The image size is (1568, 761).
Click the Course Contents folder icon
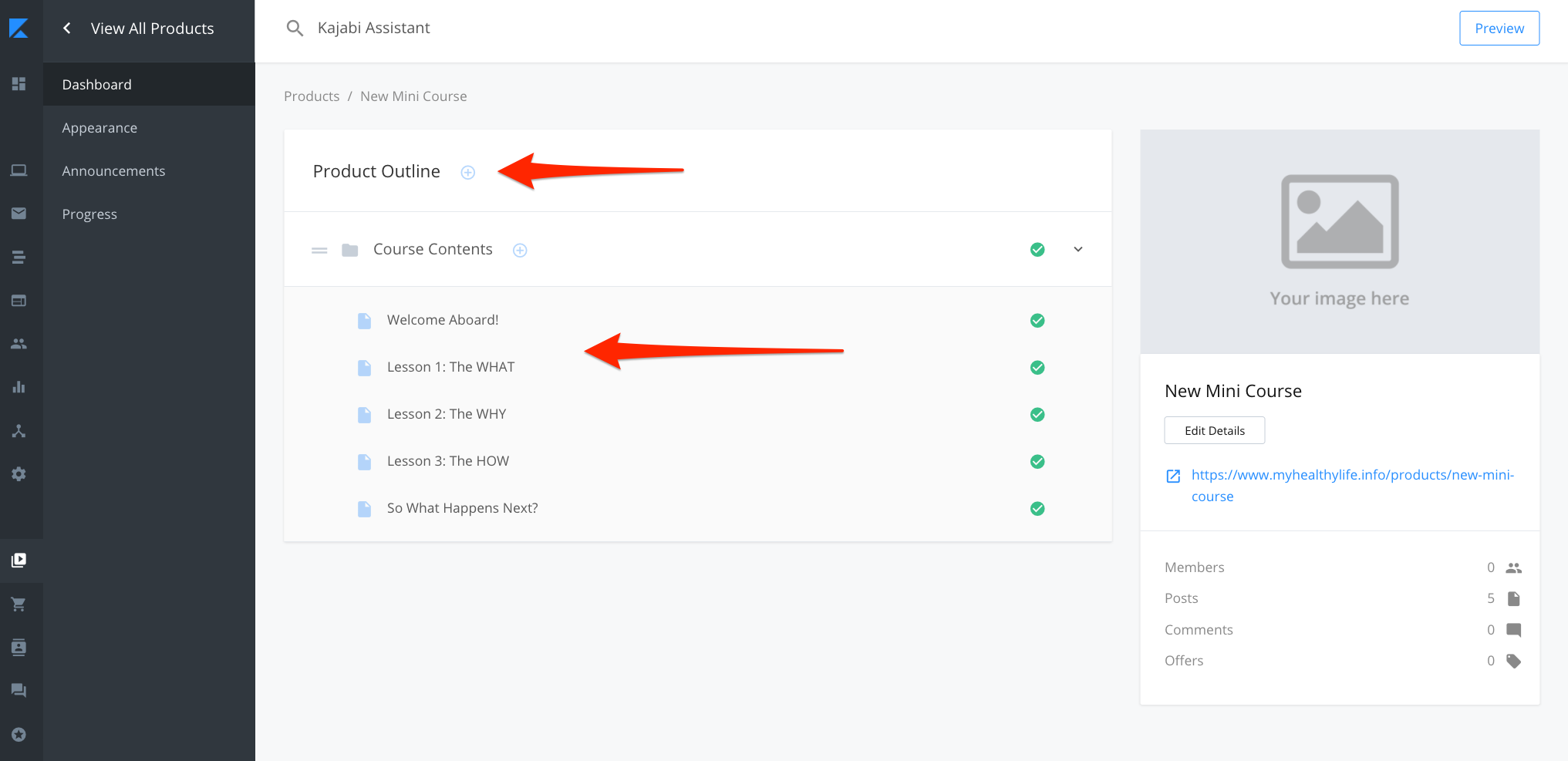tap(350, 250)
